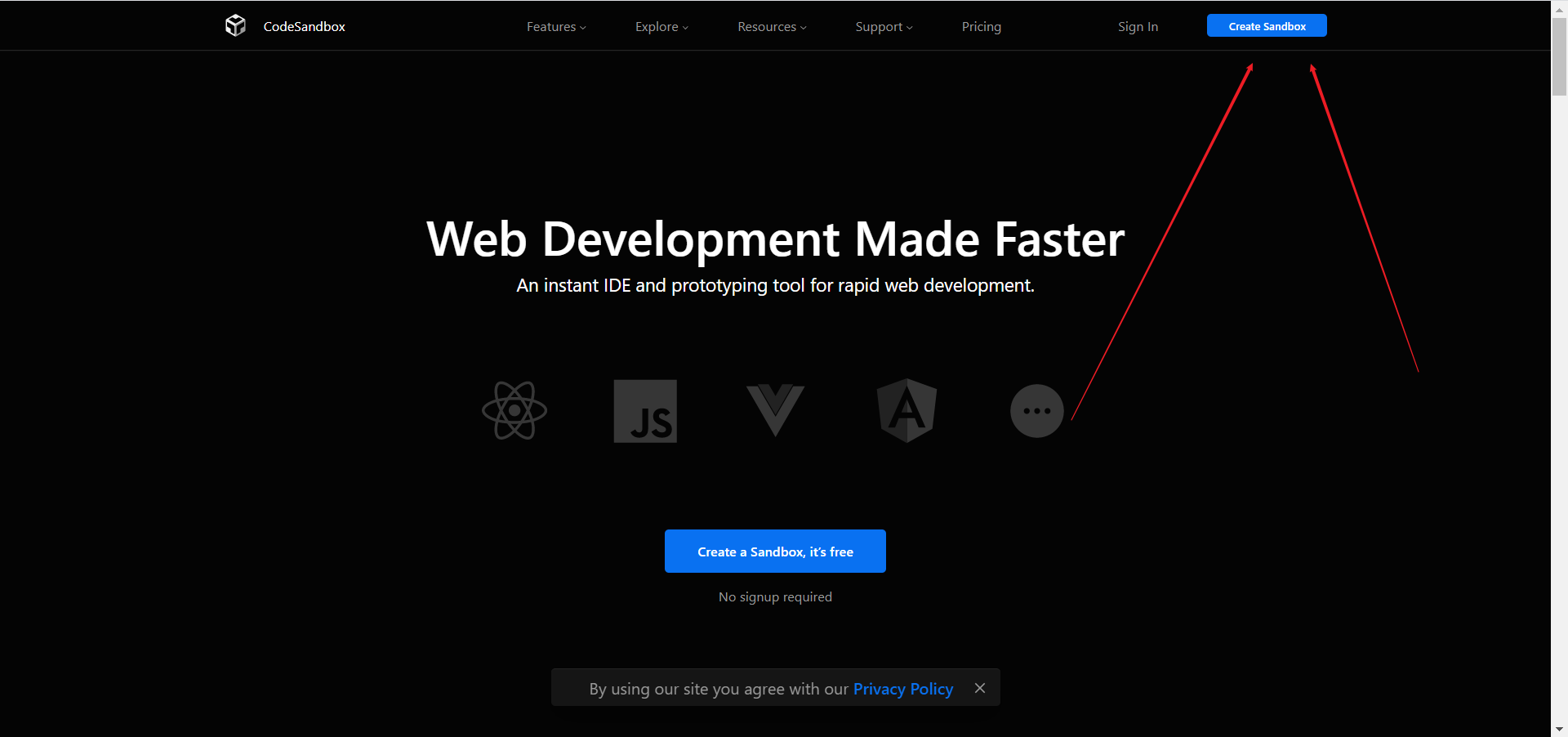Go to the Pricing page

(x=982, y=27)
